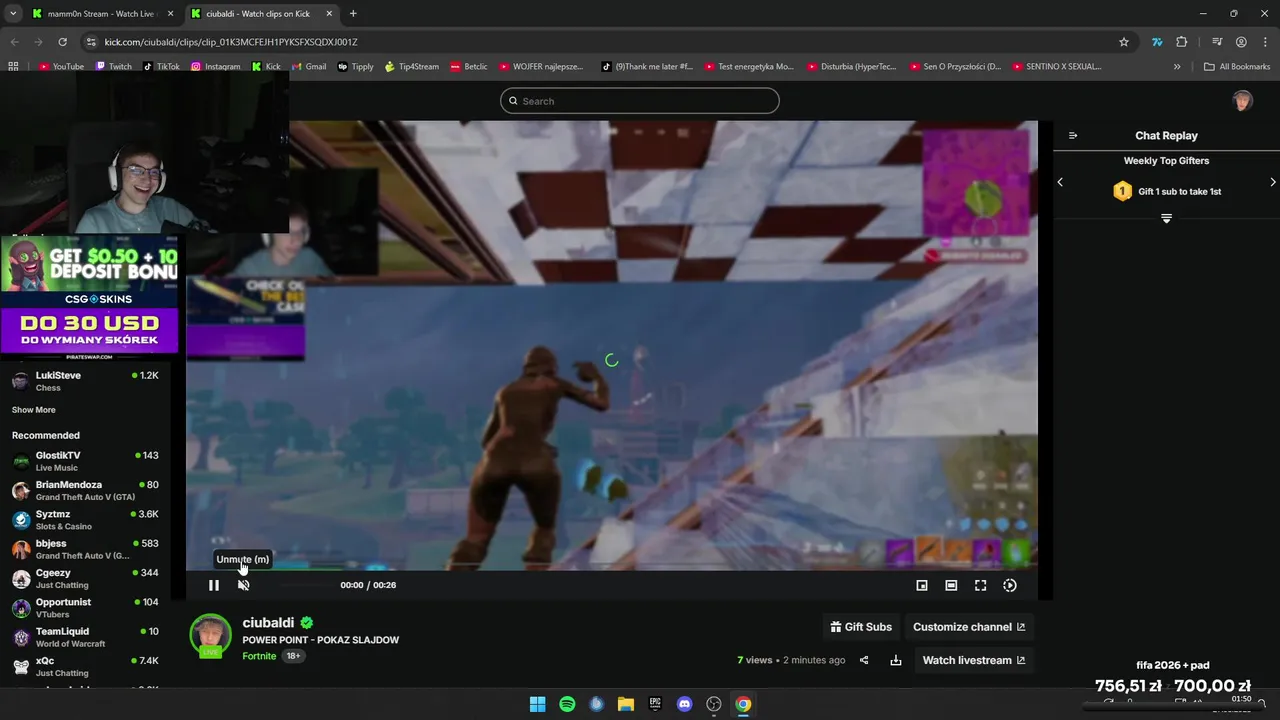Click the CSG Skins deposit bonus banner
This screenshot has height=720, width=1280.
tap(90, 270)
